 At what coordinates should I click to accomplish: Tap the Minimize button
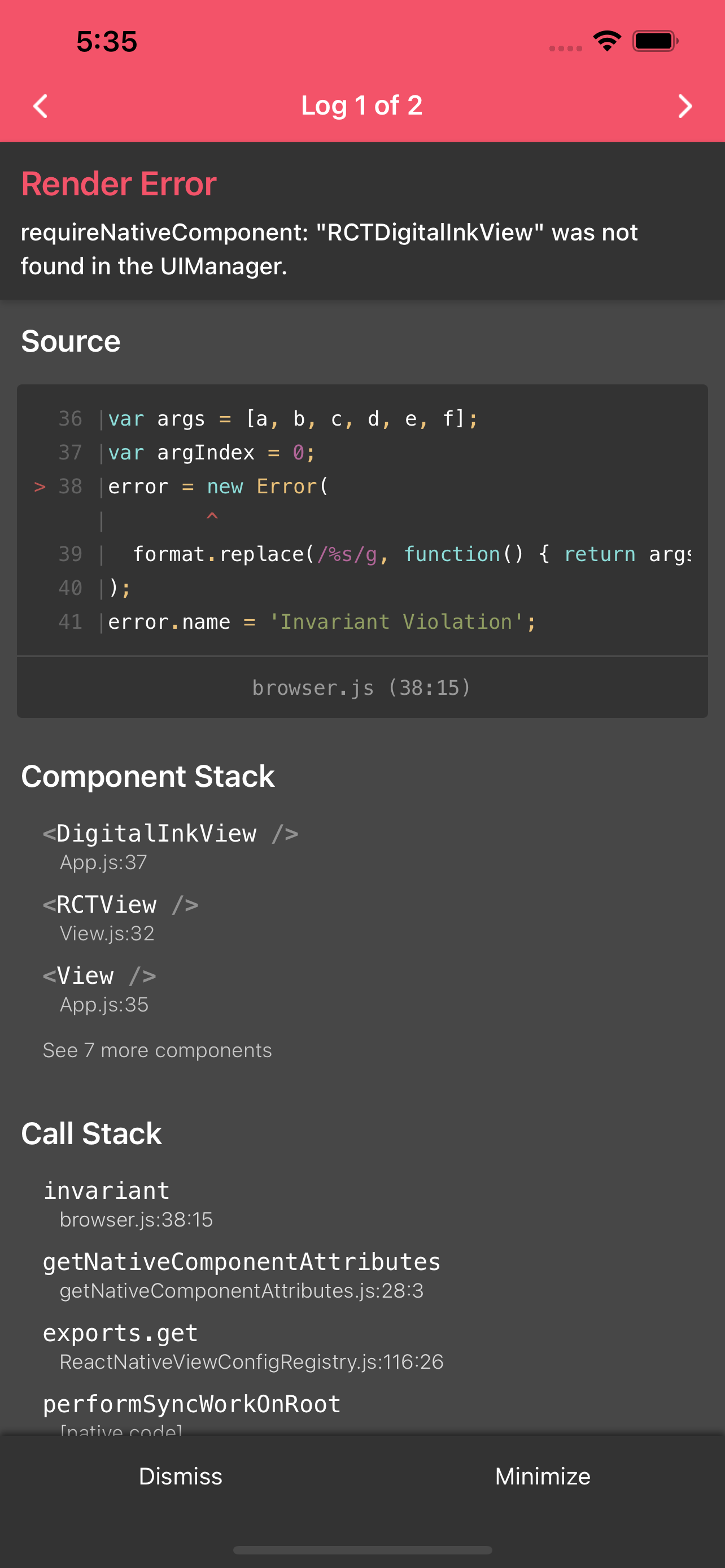click(543, 1476)
